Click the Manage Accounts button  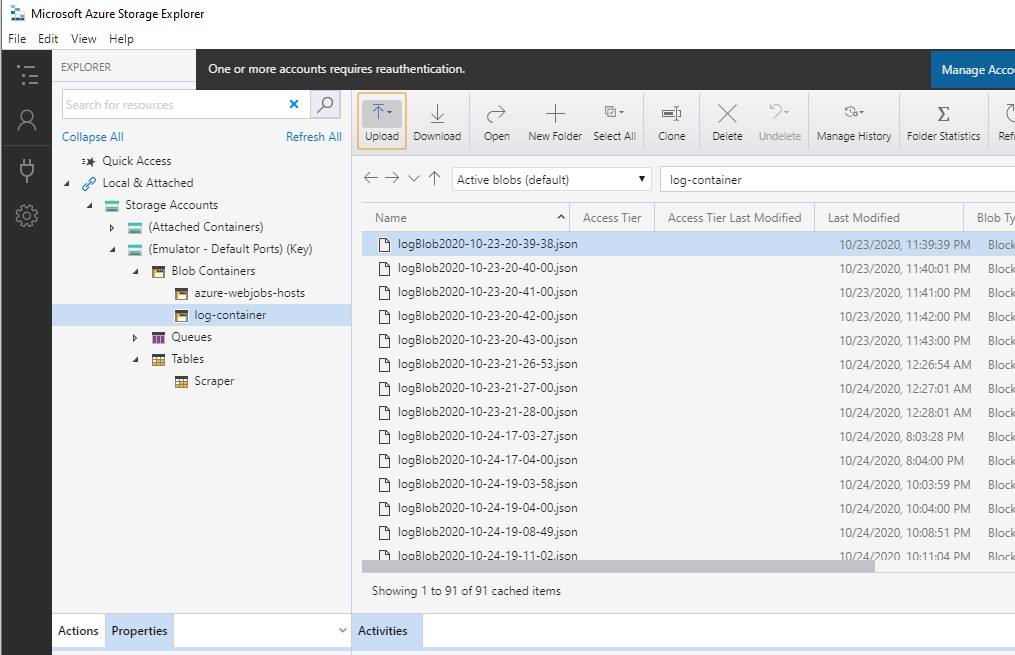[x=973, y=69]
